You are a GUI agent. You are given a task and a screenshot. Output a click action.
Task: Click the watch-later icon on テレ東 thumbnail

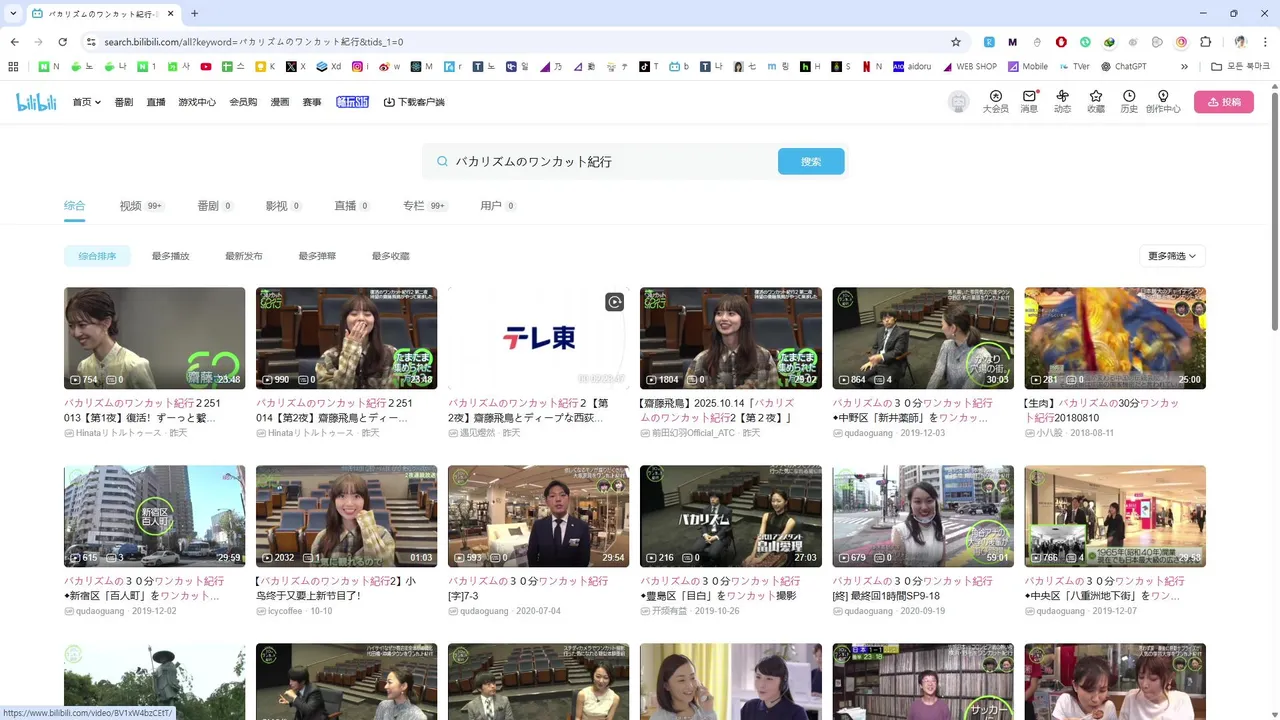[x=614, y=302]
